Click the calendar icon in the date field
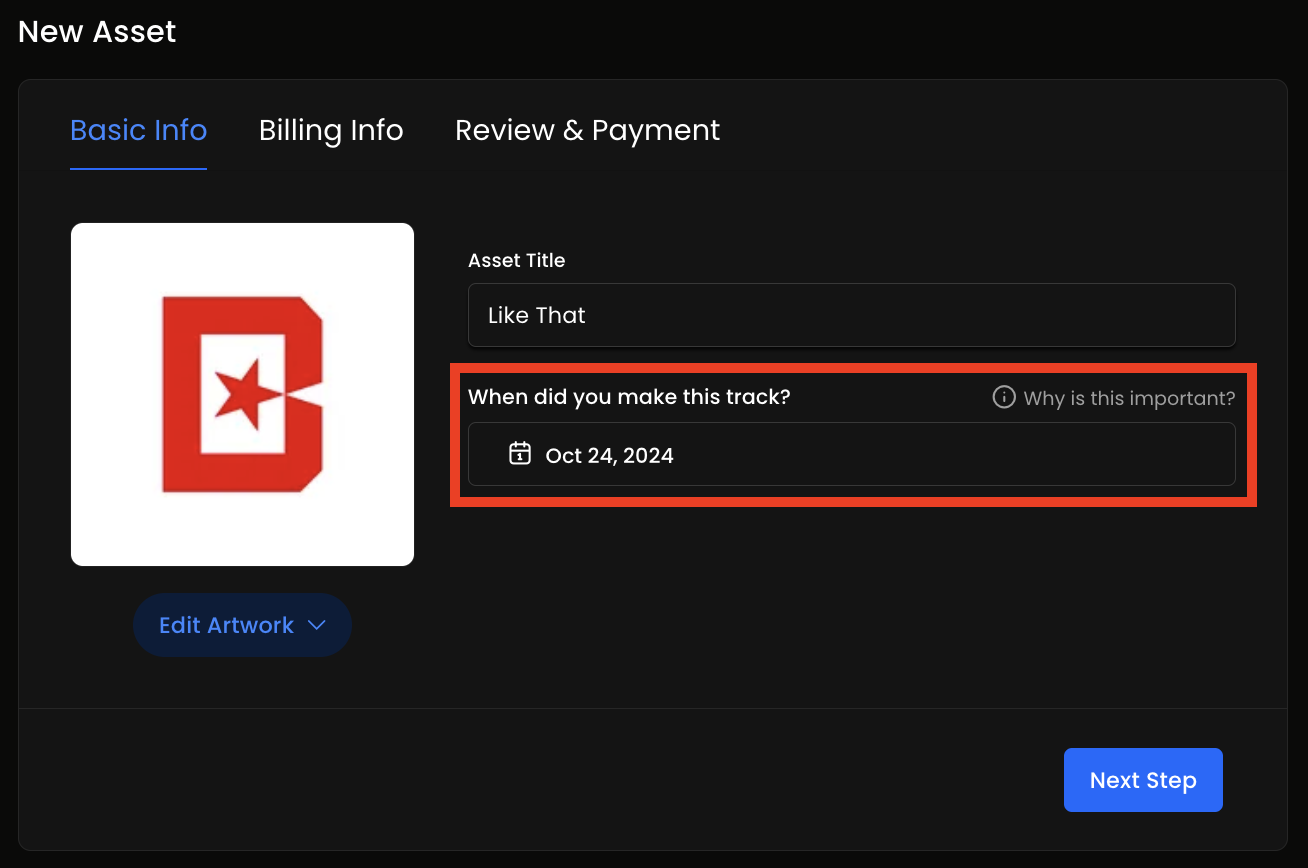 tap(519, 454)
